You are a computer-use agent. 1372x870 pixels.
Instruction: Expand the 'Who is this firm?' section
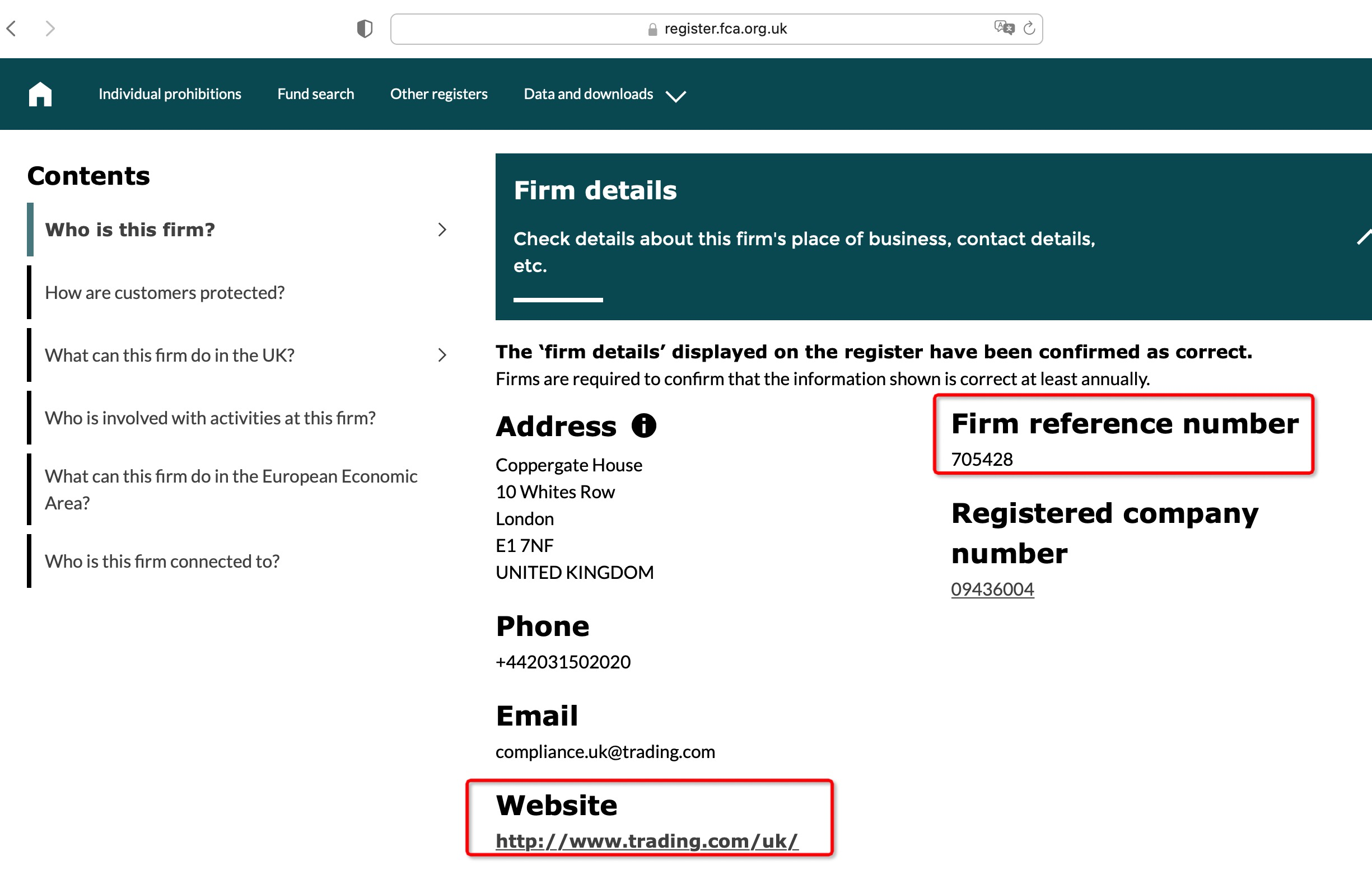click(x=442, y=230)
